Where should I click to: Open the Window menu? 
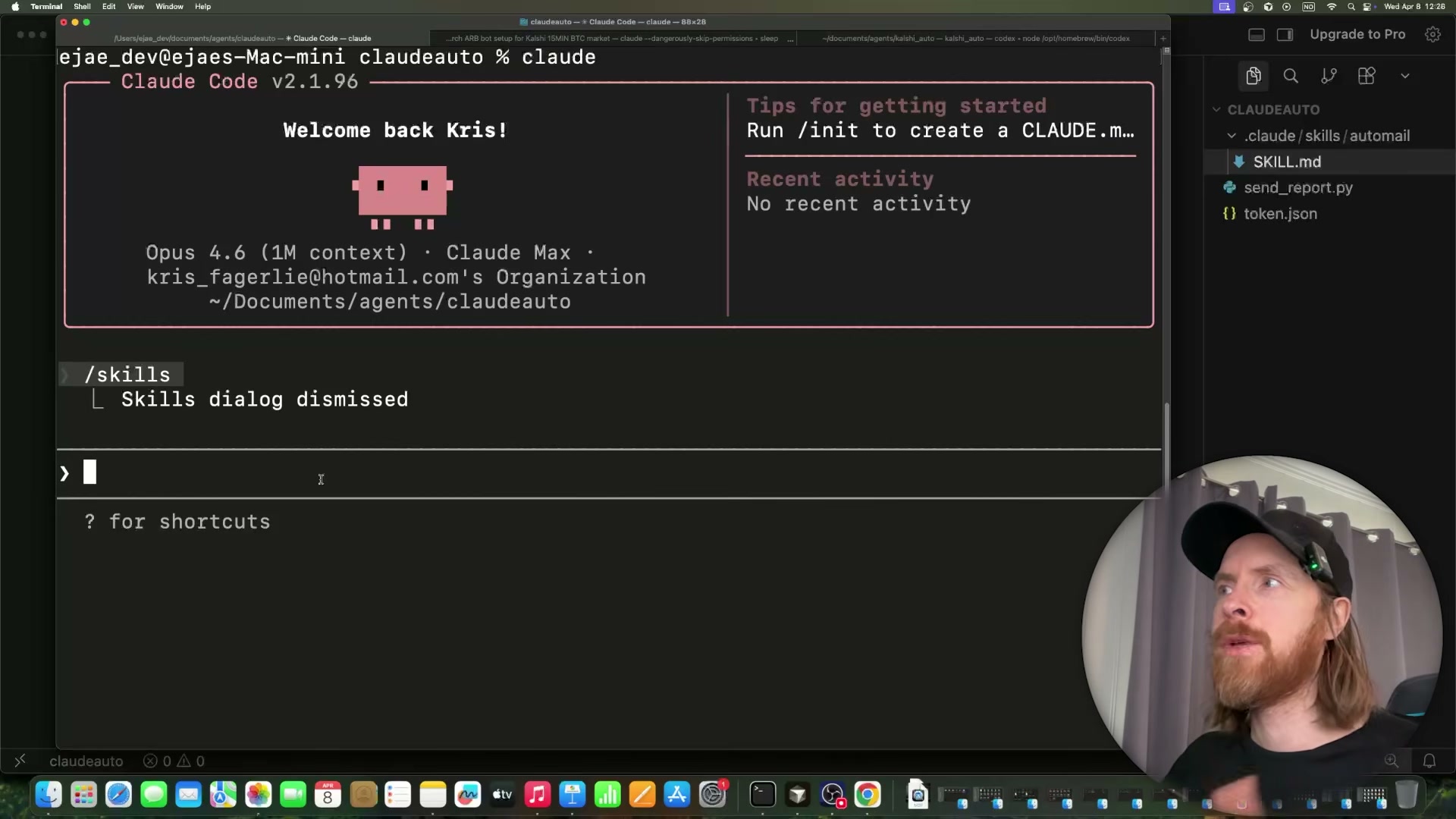click(x=169, y=7)
